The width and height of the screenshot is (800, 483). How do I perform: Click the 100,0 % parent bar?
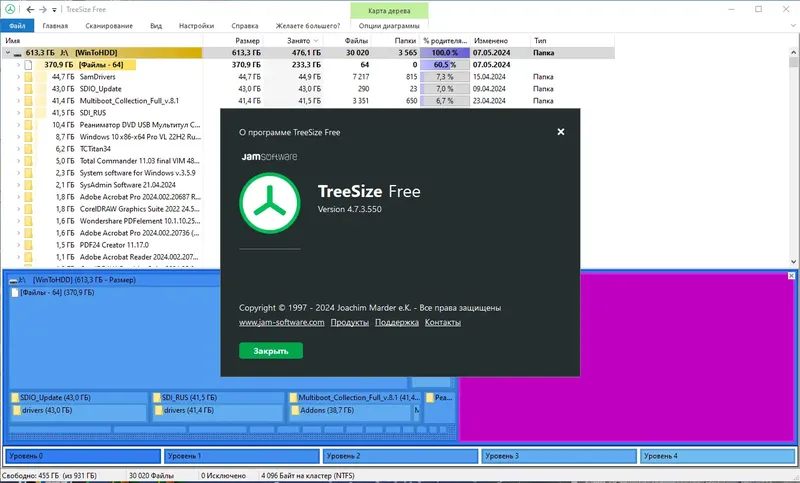(x=444, y=53)
